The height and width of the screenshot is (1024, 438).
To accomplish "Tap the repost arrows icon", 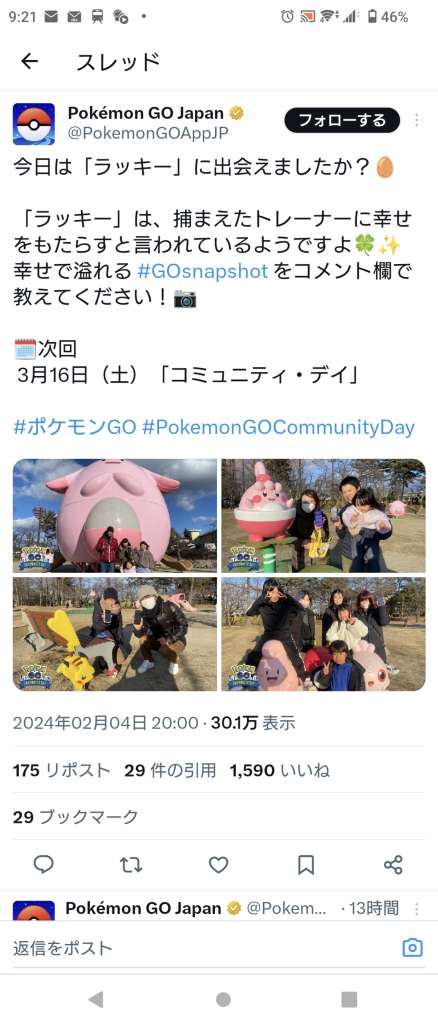I will point(131,865).
